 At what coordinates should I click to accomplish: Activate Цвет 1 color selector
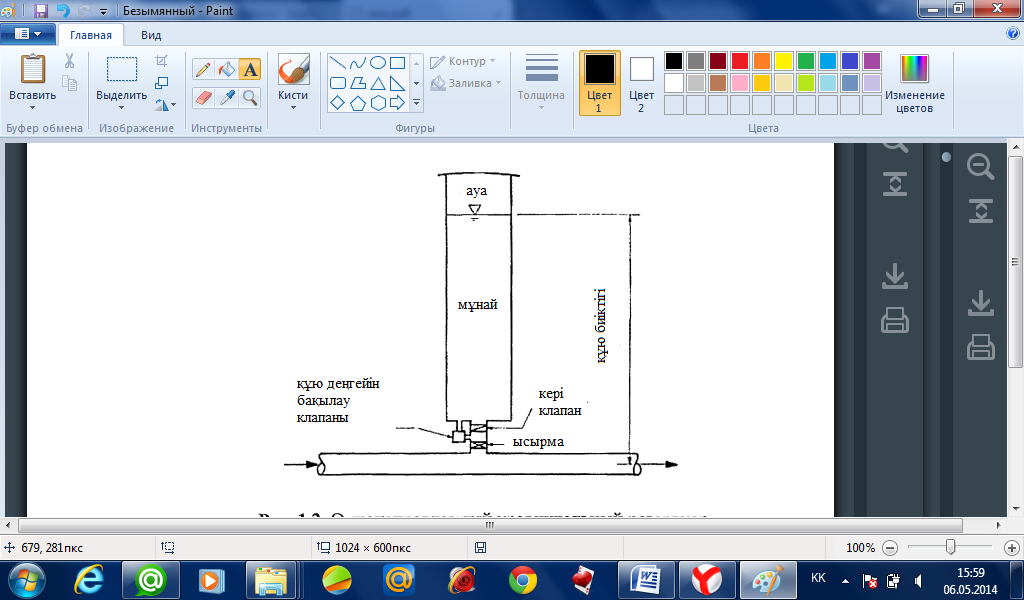tap(600, 84)
